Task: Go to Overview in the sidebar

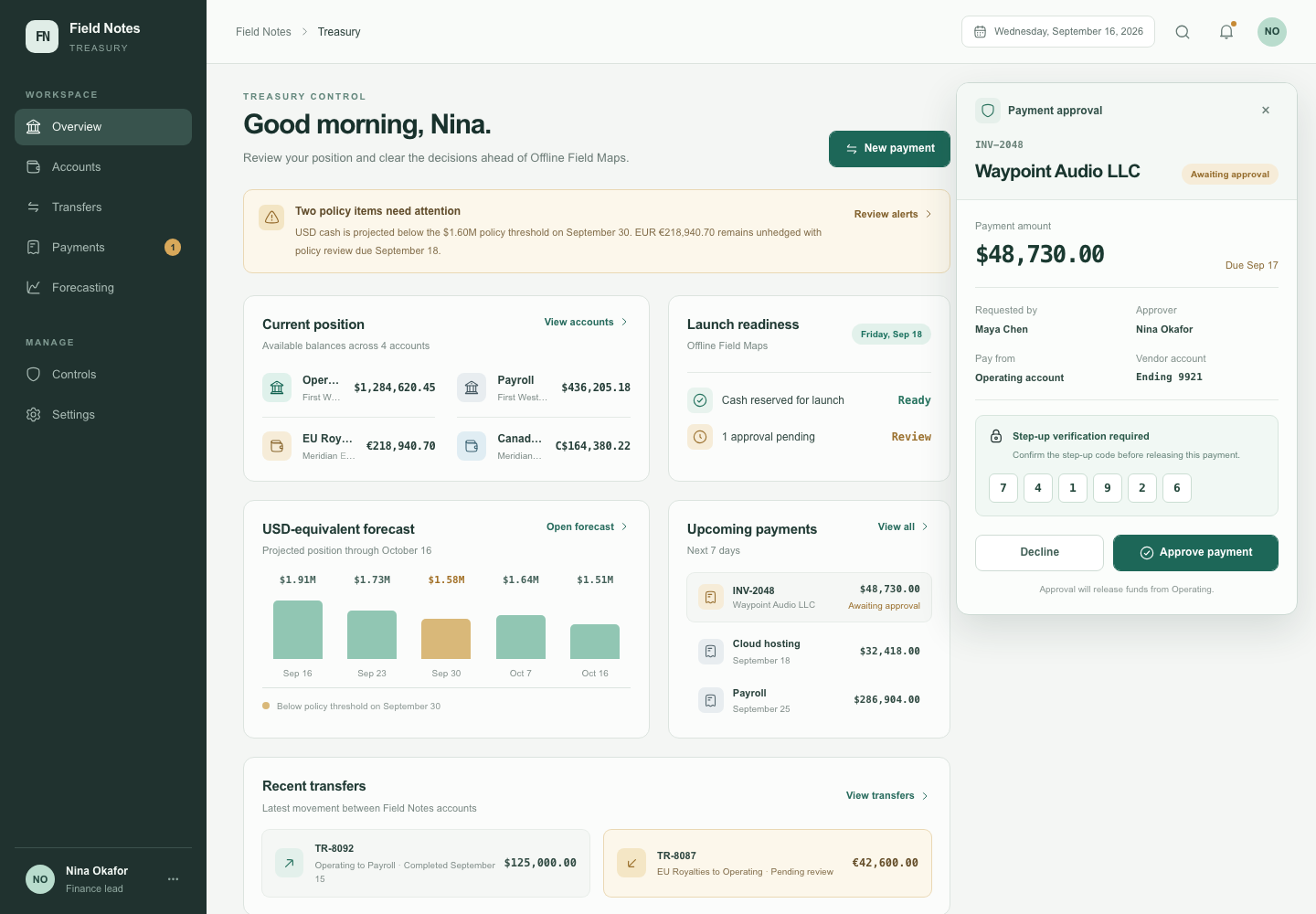Action: click(103, 127)
